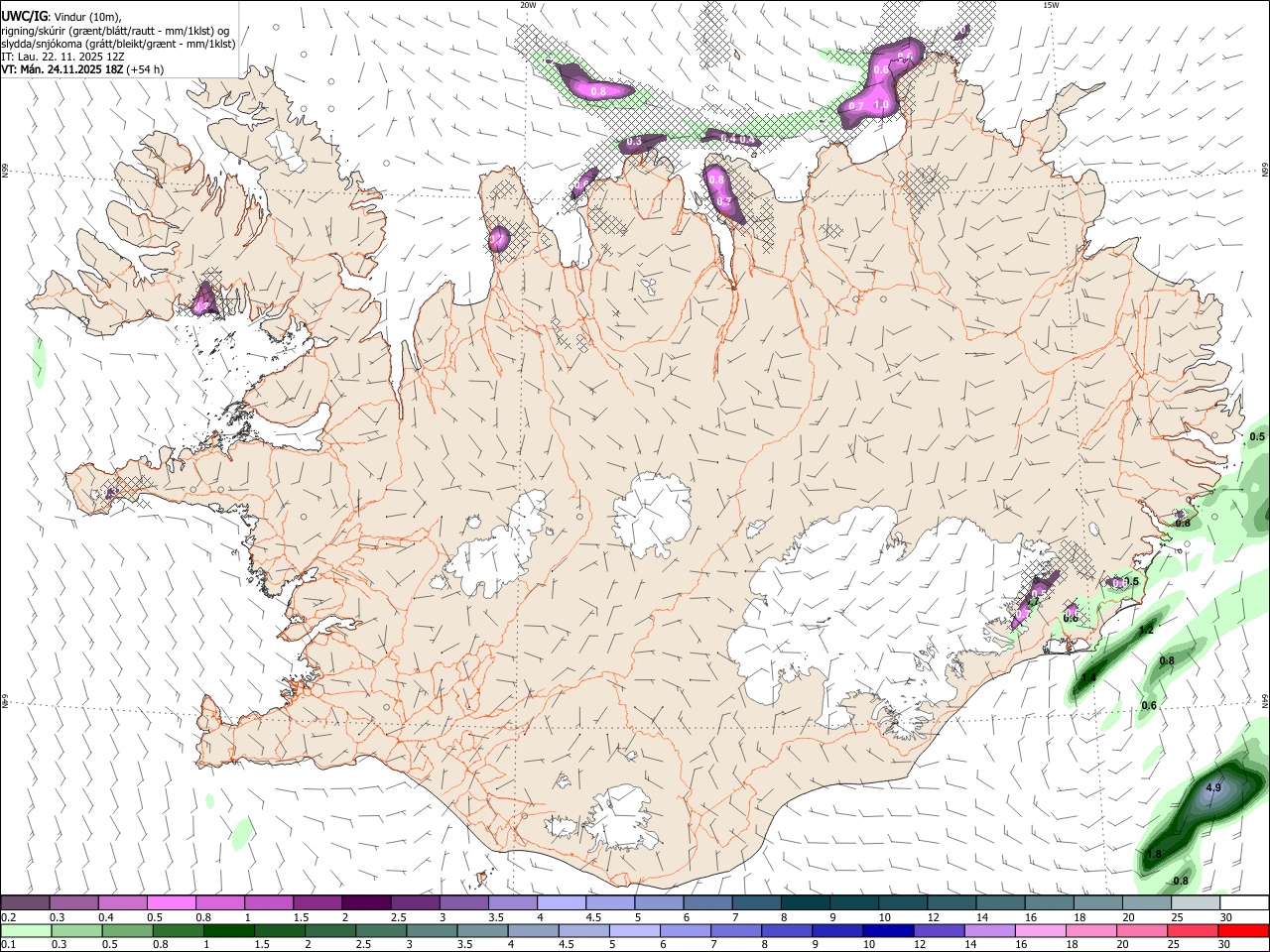Click the '15W' longitude label at the top edge
Image resolution: width=1270 pixels, height=952 pixels.
(1051, 5)
